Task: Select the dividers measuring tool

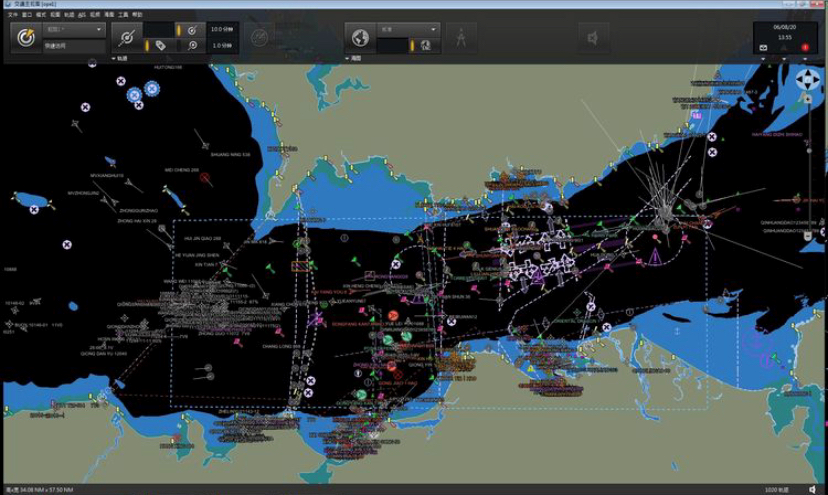Action: (460, 38)
